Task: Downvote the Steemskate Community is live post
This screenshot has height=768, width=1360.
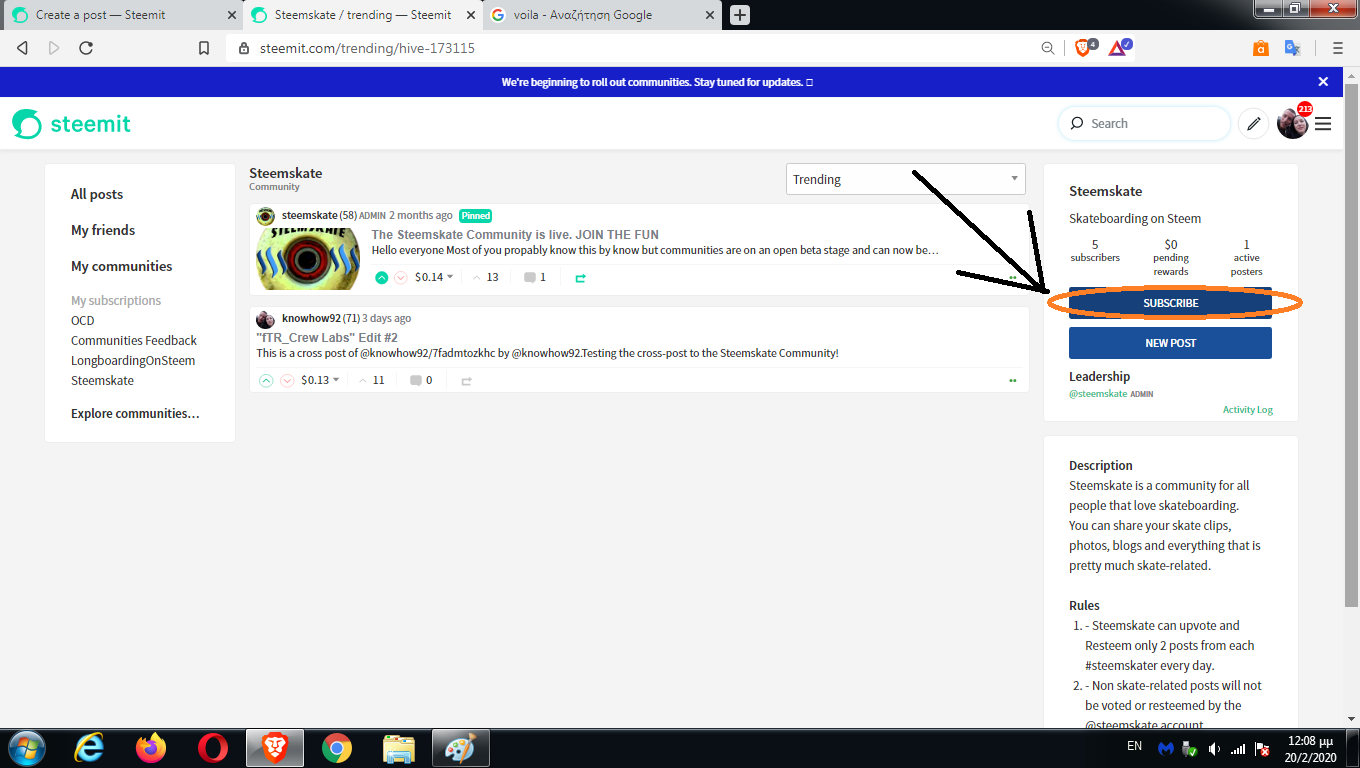Action: coord(401,277)
